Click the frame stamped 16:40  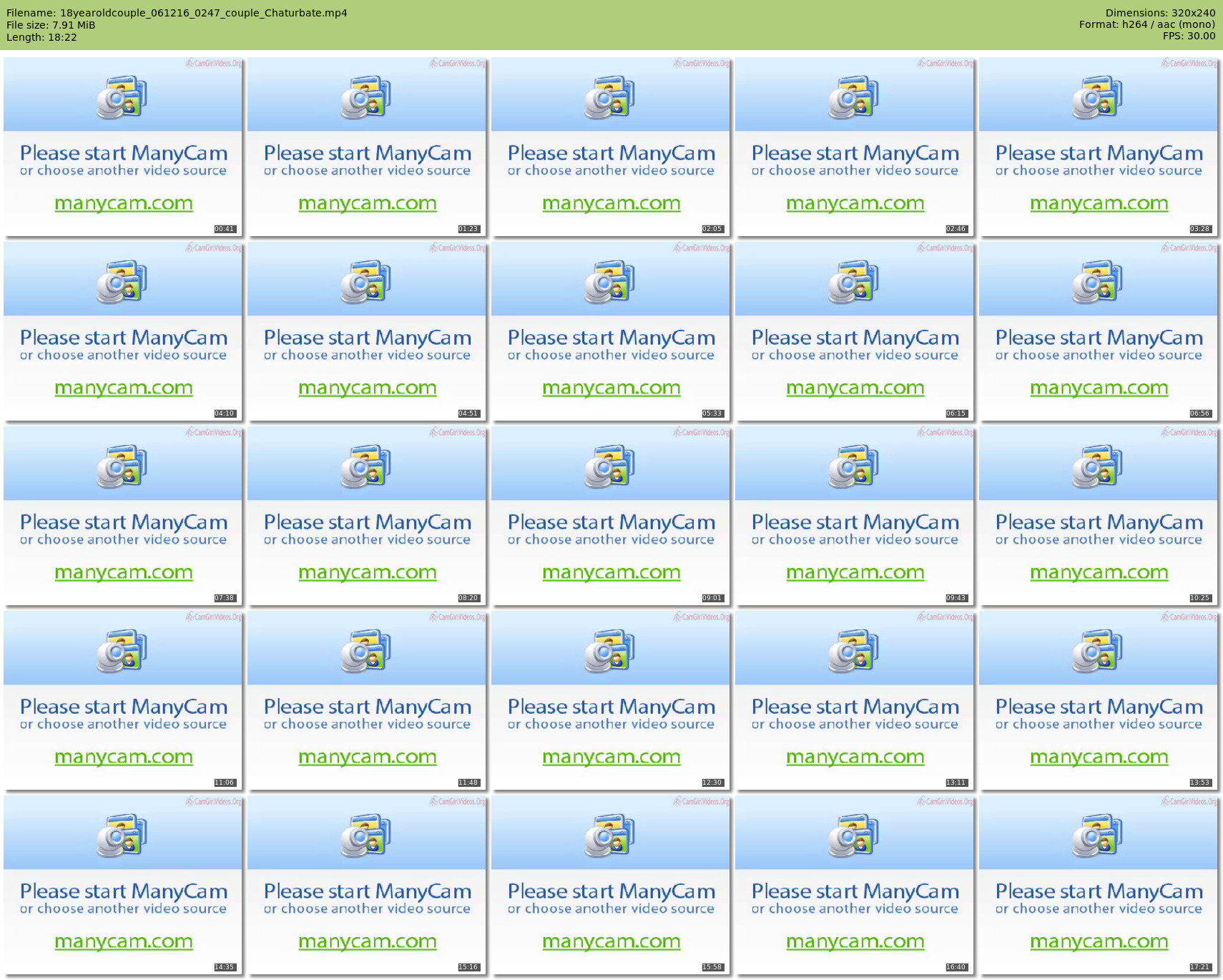coord(855,885)
